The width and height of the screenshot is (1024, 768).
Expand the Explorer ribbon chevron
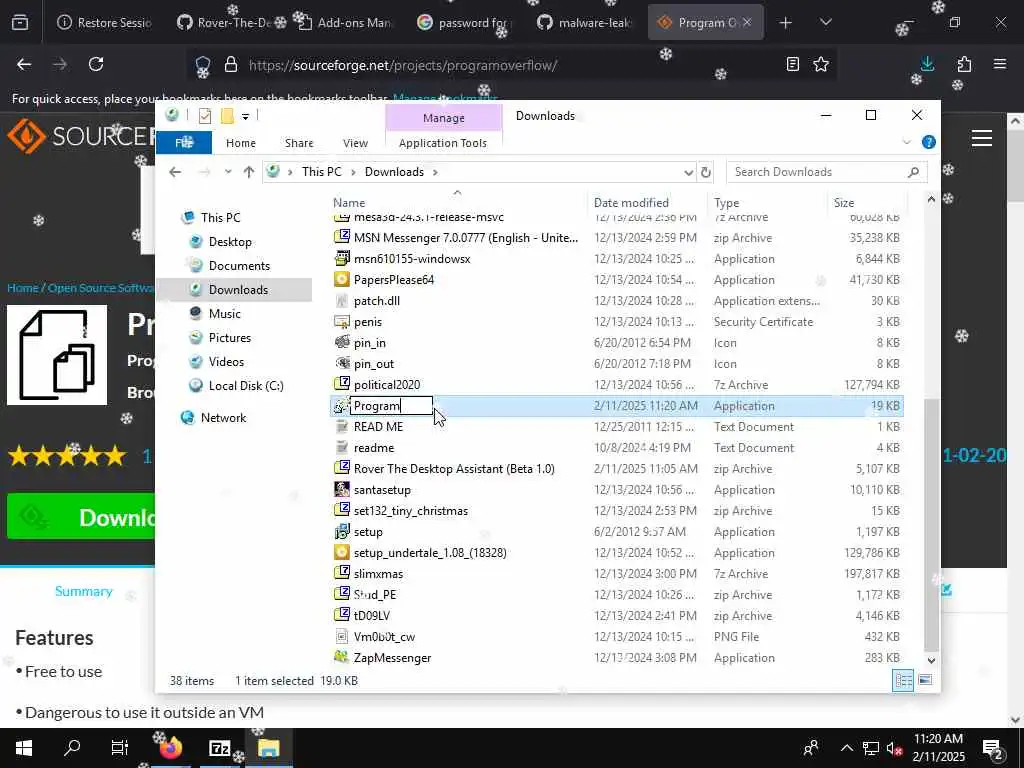[x=906, y=142]
